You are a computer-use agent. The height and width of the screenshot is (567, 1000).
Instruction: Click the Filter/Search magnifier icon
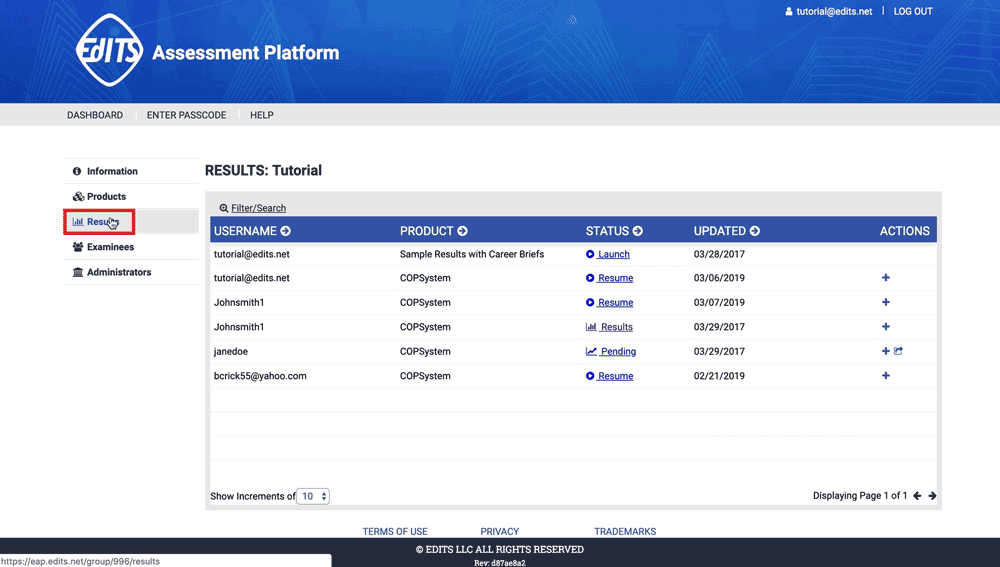tap(224, 208)
